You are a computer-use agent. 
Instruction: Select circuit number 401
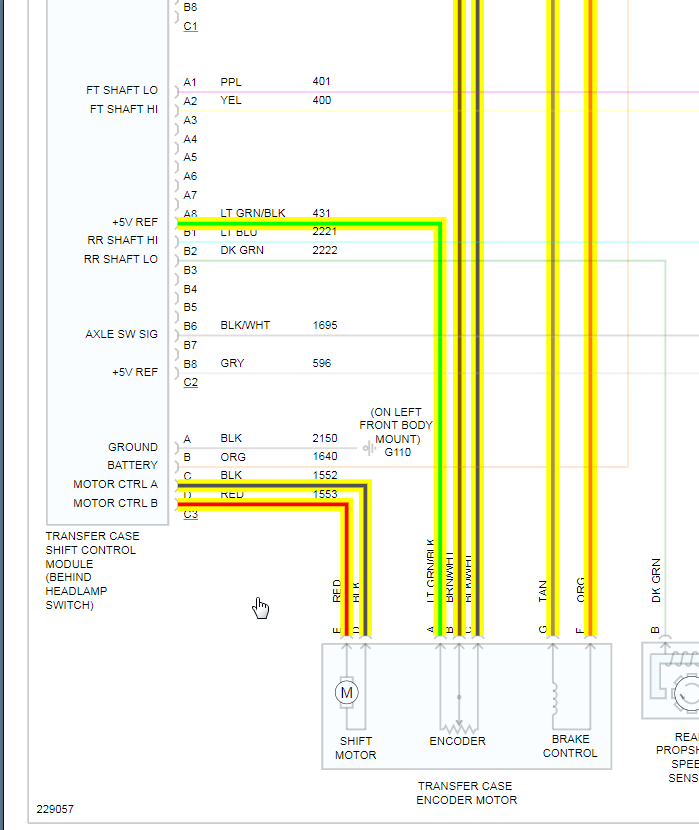coord(321,82)
